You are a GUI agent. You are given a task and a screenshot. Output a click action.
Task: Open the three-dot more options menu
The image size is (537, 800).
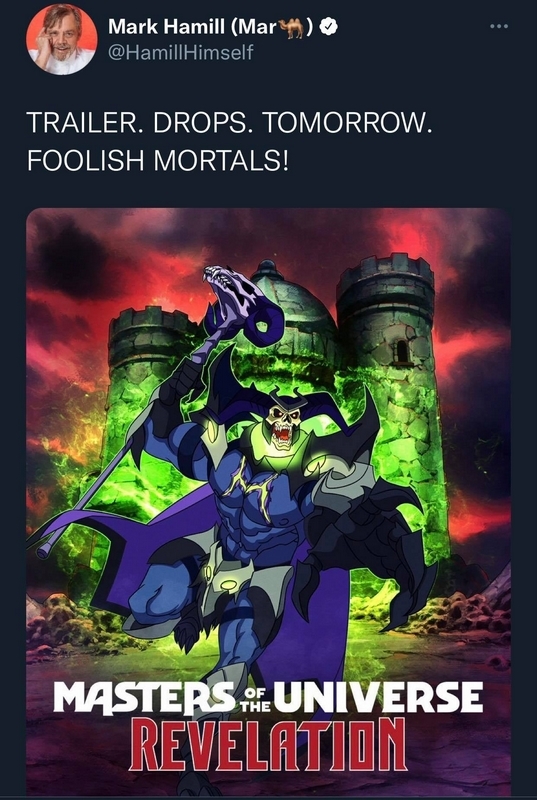(x=498, y=26)
